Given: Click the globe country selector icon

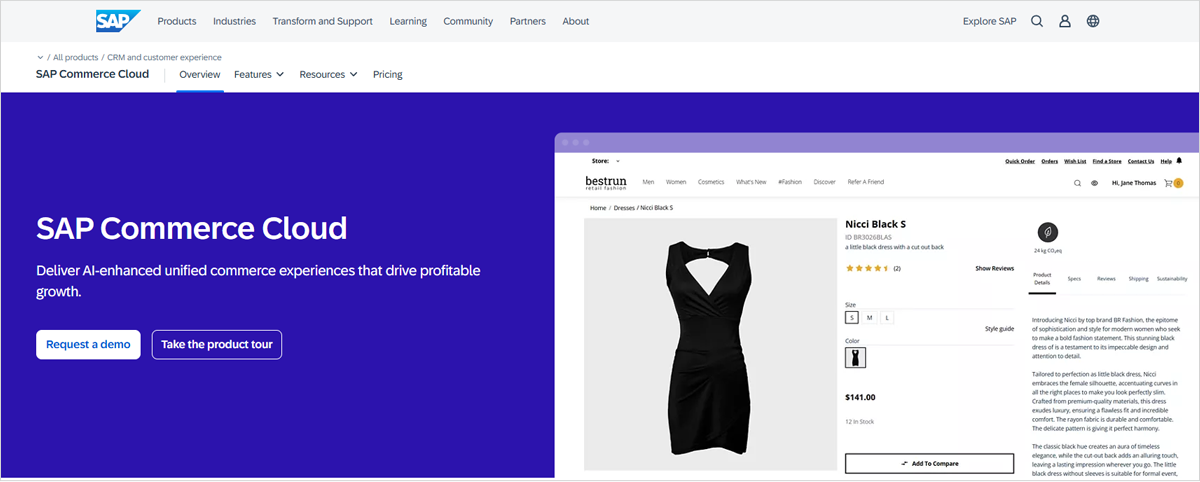Looking at the screenshot, I should [1093, 21].
